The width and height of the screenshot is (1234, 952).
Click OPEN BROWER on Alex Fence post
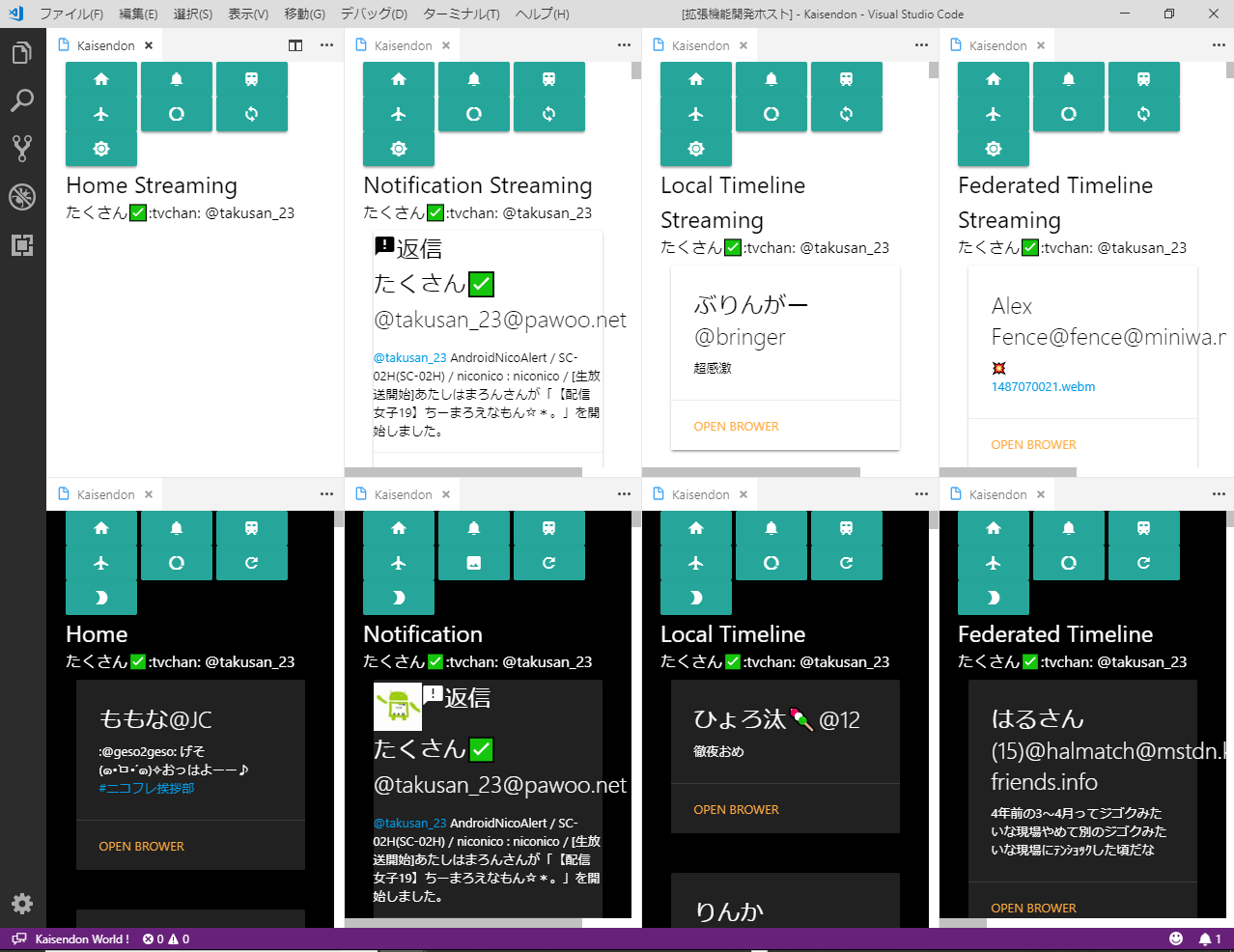click(x=1033, y=445)
